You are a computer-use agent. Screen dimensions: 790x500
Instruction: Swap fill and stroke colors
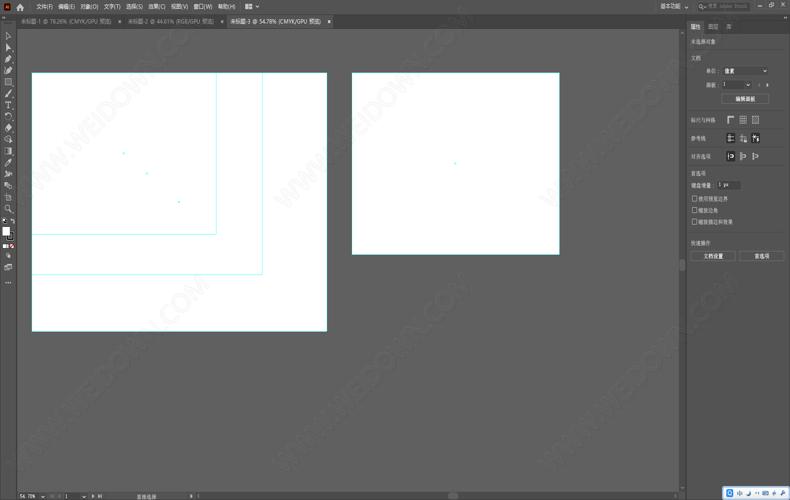[13, 221]
